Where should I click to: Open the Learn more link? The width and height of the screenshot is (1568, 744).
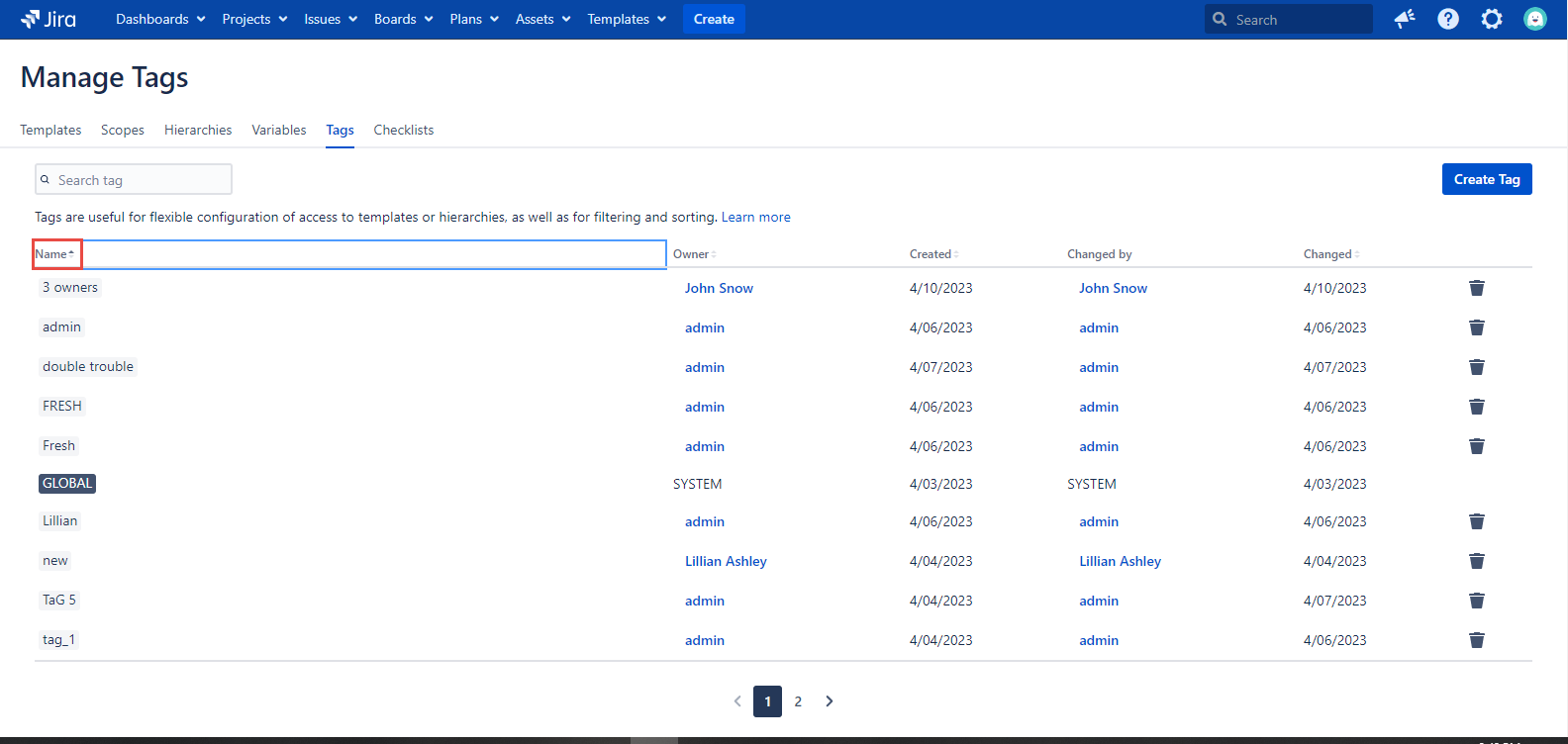(x=756, y=217)
